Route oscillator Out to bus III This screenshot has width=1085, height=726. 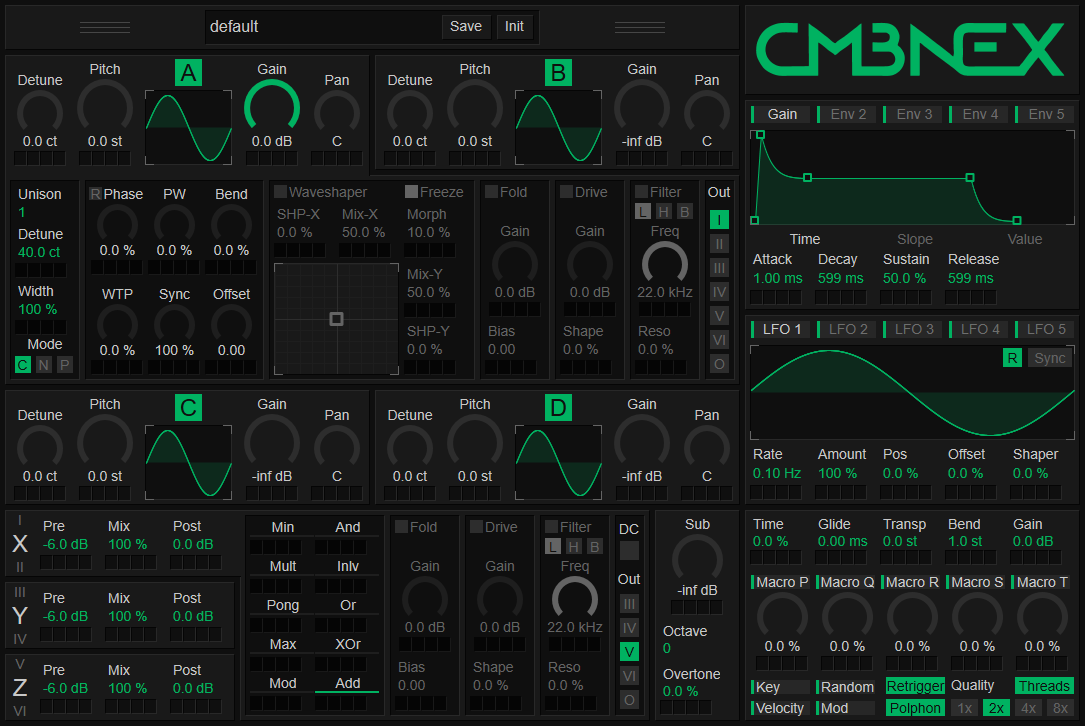[x=719, y=268]
